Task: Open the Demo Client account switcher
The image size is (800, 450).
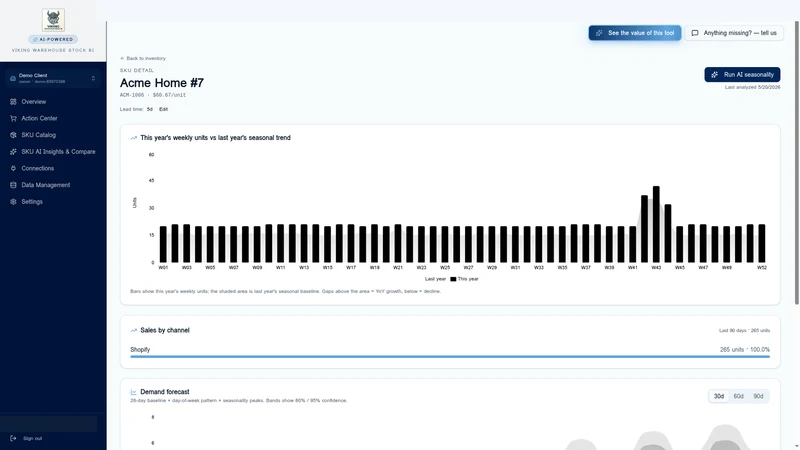Action: pyautogui.click(x=53, y=78)
